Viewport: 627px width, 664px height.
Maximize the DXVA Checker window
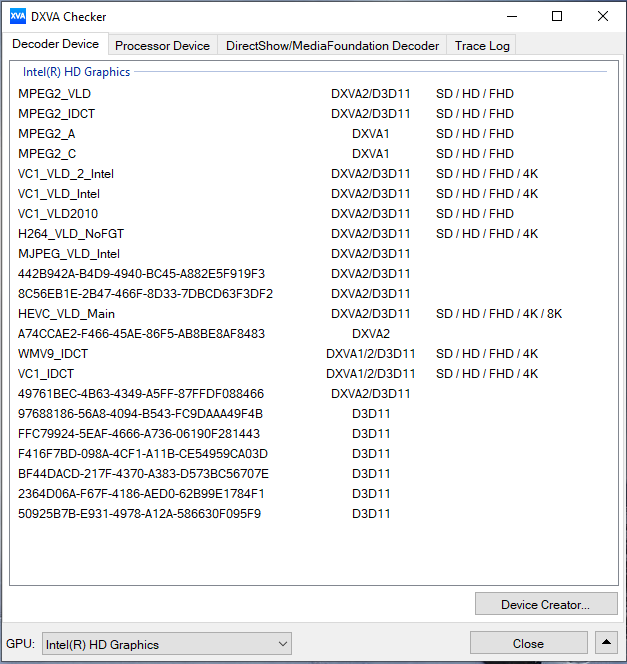[x=557, y=16]
